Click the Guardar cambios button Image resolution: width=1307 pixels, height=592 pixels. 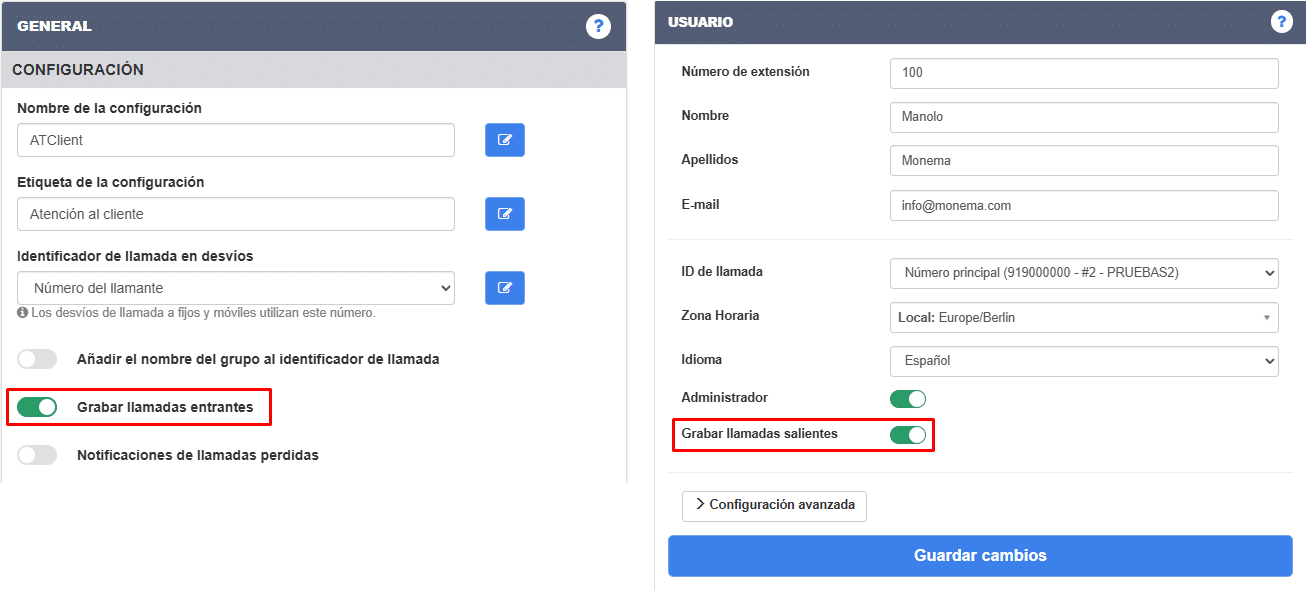tap(980, 556)
